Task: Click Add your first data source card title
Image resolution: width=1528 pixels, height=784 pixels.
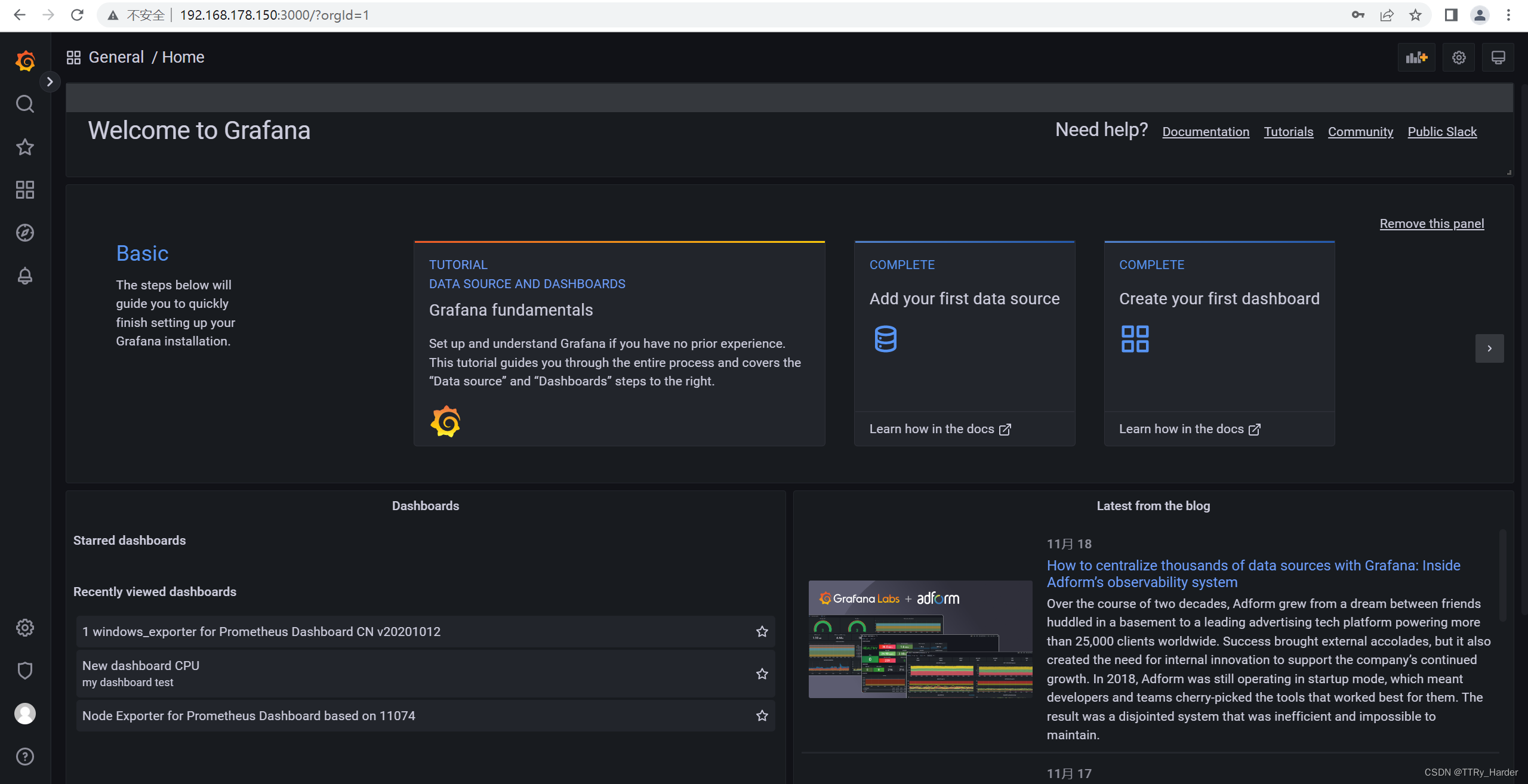Action: [x=965, y=299]
